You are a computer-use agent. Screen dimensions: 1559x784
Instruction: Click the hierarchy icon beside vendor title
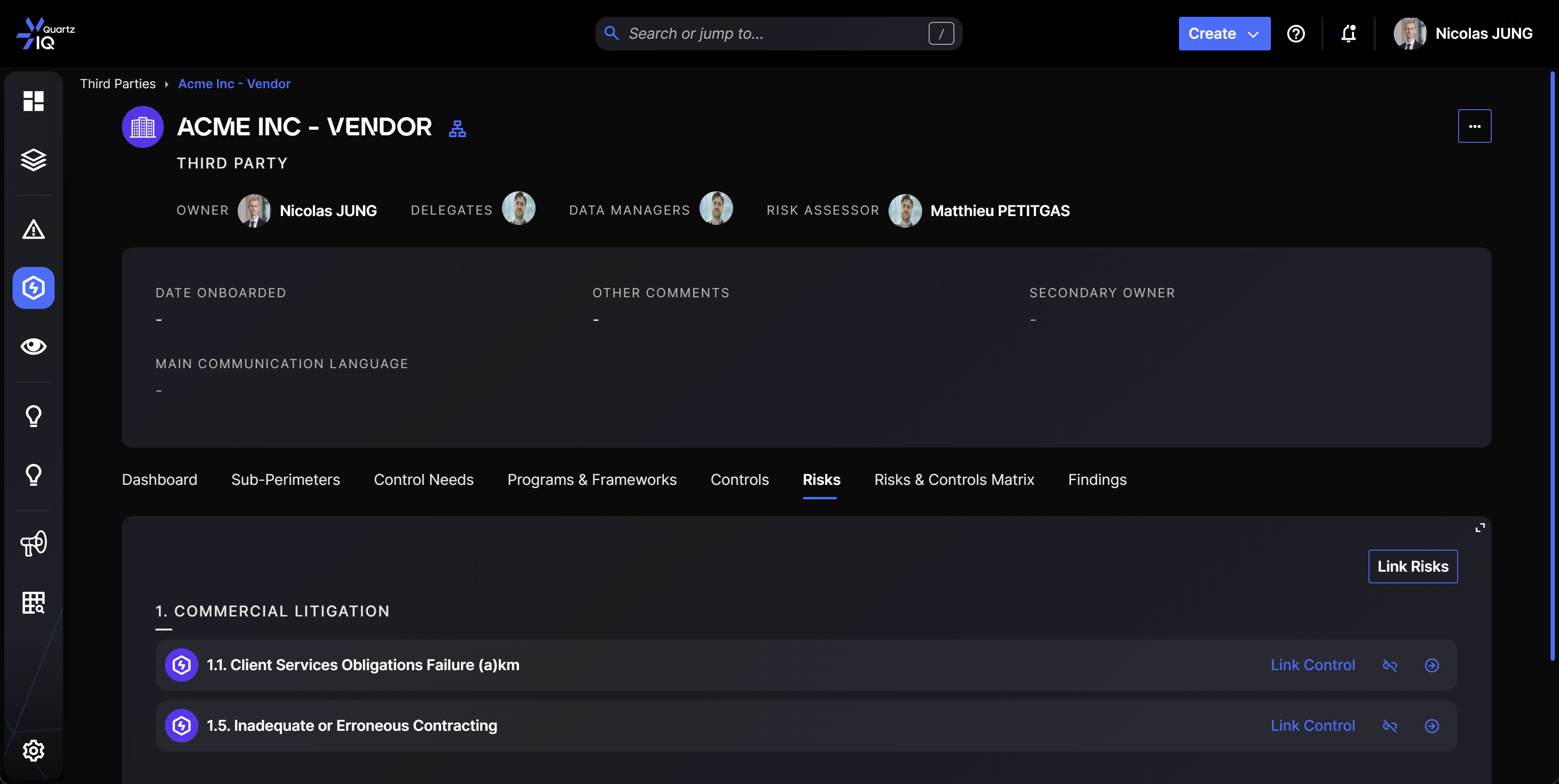coord(457,128)
